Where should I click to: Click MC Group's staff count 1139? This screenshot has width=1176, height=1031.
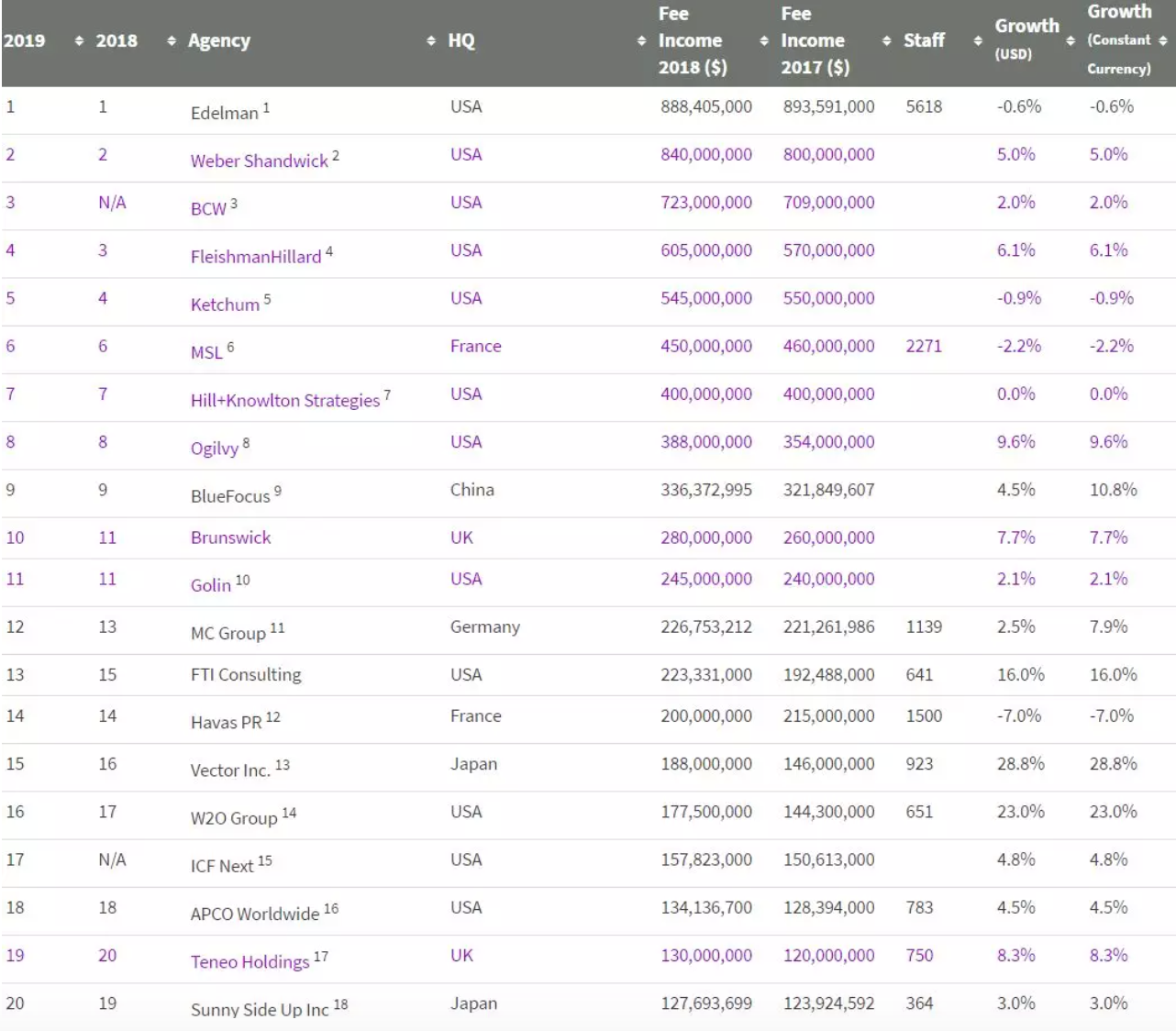point(924,626)
